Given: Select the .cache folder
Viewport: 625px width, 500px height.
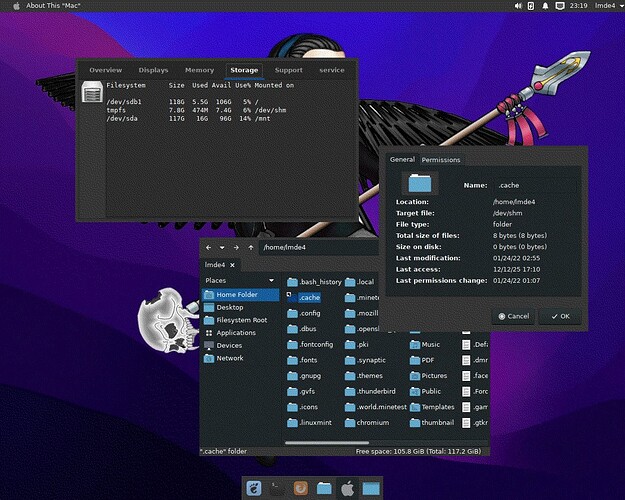Looking at the screenshot, I should (304, 297).
